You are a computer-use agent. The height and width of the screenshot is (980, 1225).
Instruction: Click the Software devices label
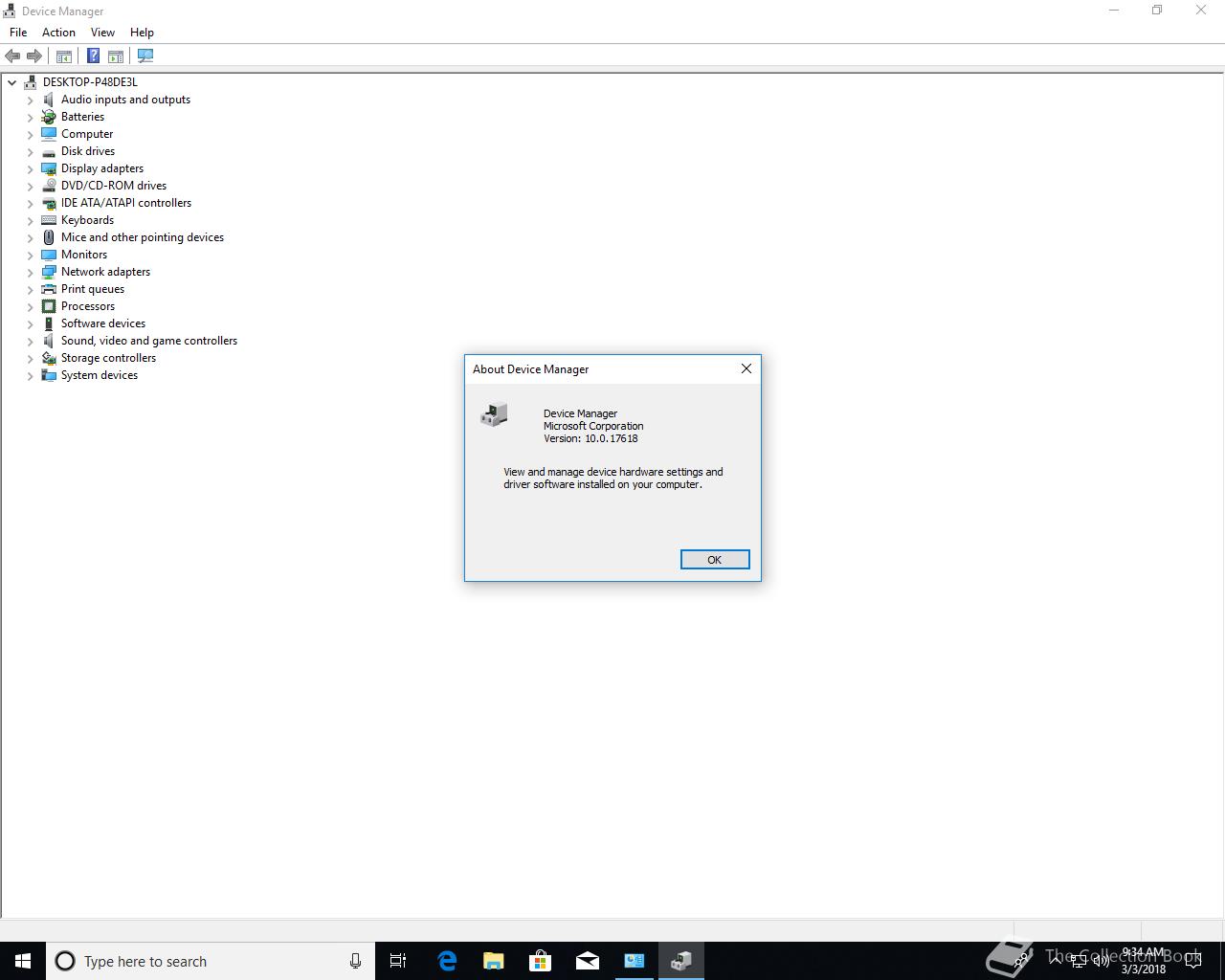click(x=103, y=323)
